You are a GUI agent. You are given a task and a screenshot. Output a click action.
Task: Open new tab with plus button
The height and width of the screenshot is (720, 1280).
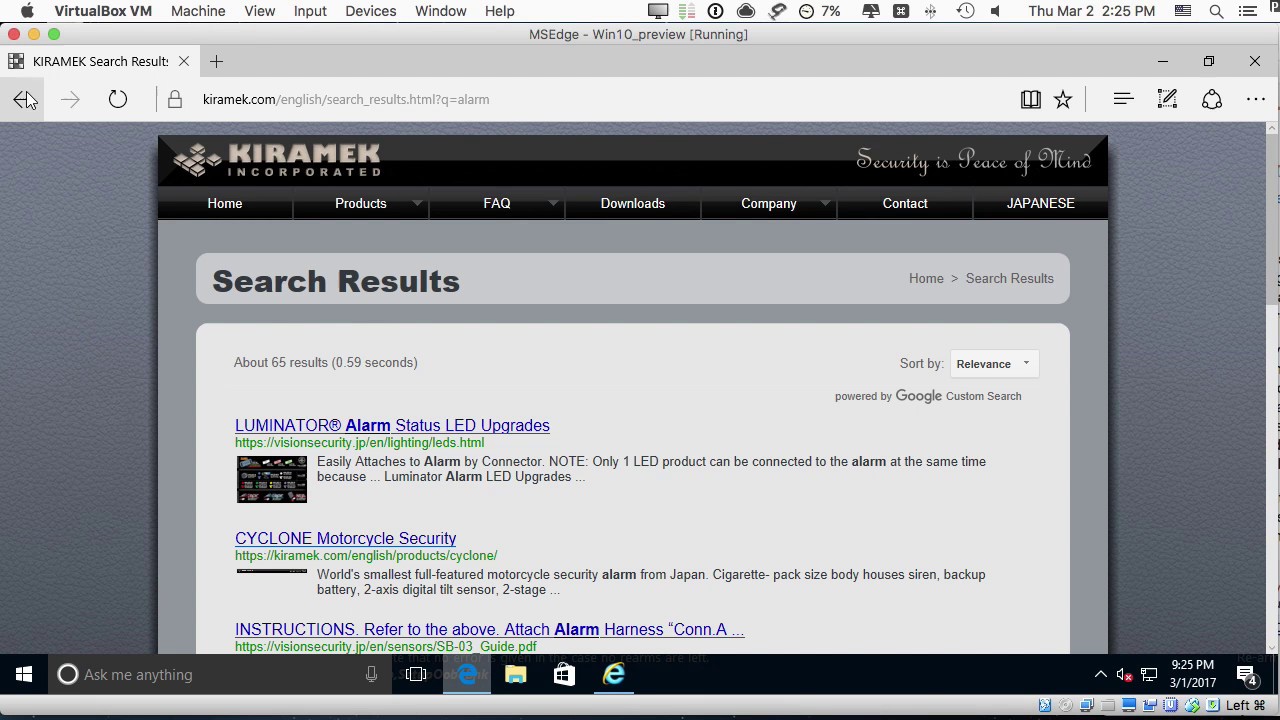[x=216, y=61]
